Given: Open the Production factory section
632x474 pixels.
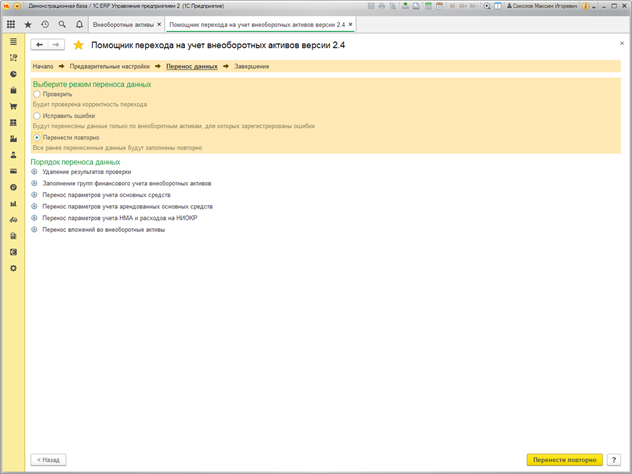Looking at the screenshot, I should [x=13, y=139].
